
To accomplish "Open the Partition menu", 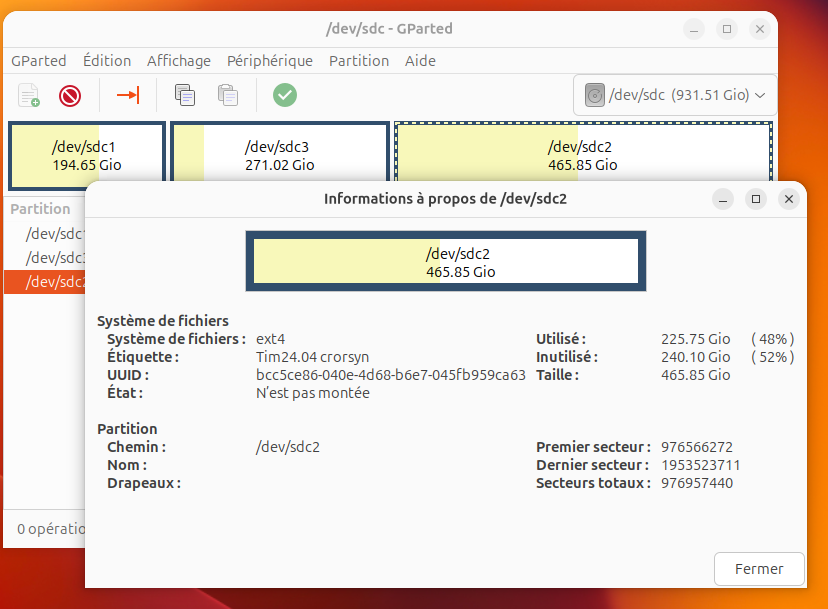I will tap(359, 61).
